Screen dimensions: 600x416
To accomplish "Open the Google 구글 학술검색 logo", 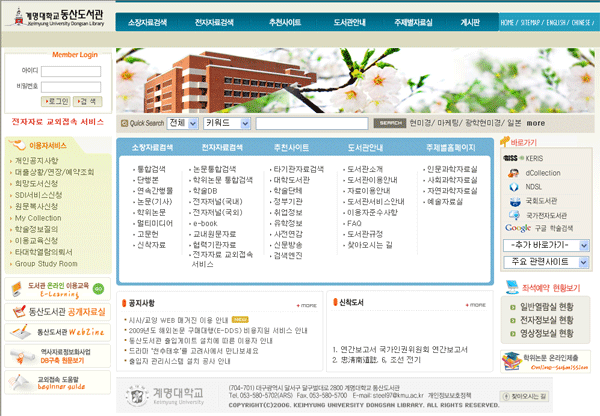I will pyautogui.click(x=518, y=228).
